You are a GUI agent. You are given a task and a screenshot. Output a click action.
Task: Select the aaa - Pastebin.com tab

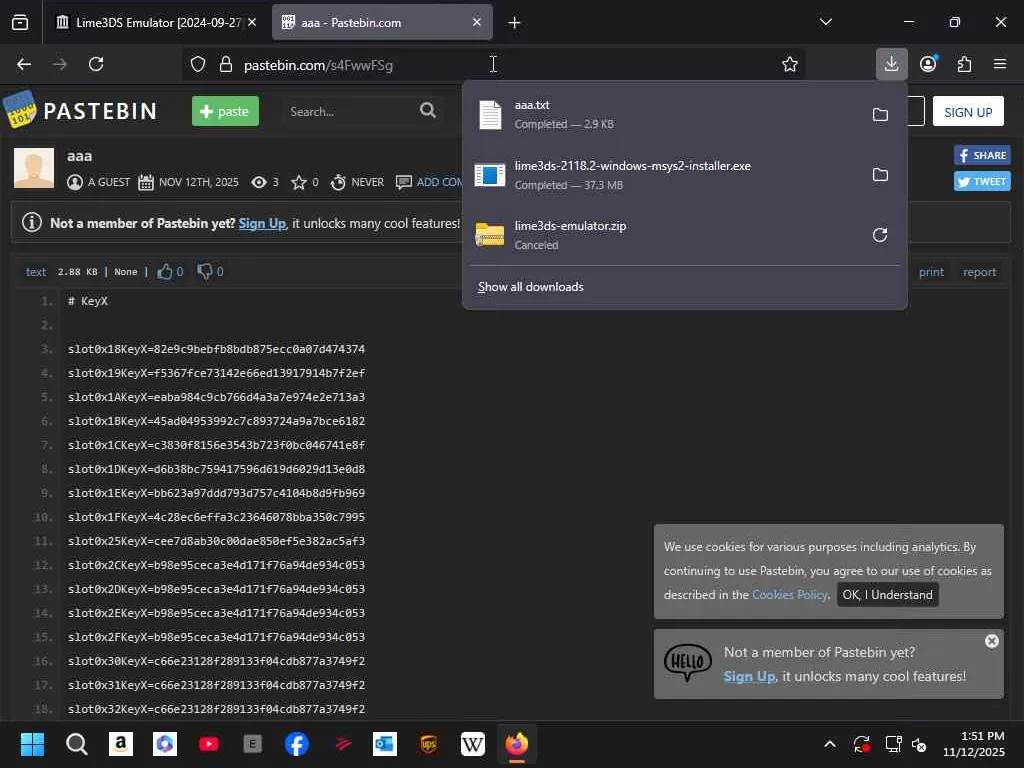point(382,22)
